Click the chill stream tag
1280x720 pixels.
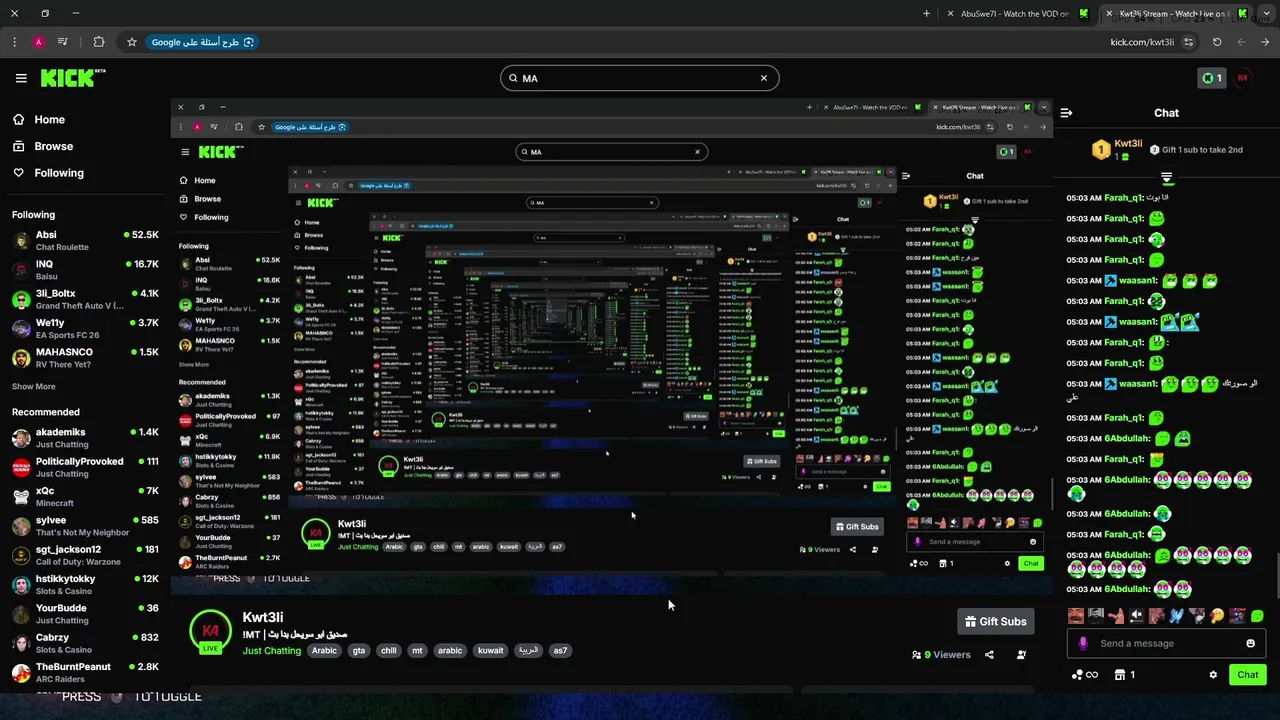tap(389, 650)
